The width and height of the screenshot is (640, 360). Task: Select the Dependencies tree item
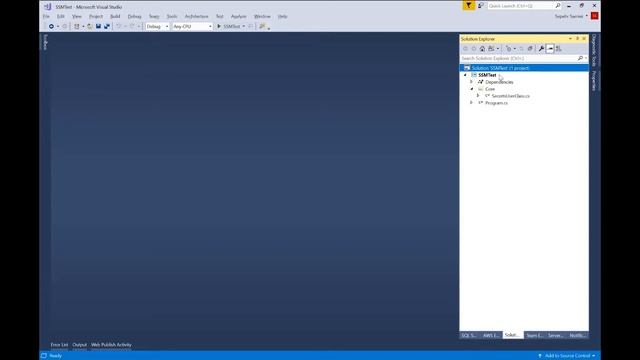tap(499, 82)
